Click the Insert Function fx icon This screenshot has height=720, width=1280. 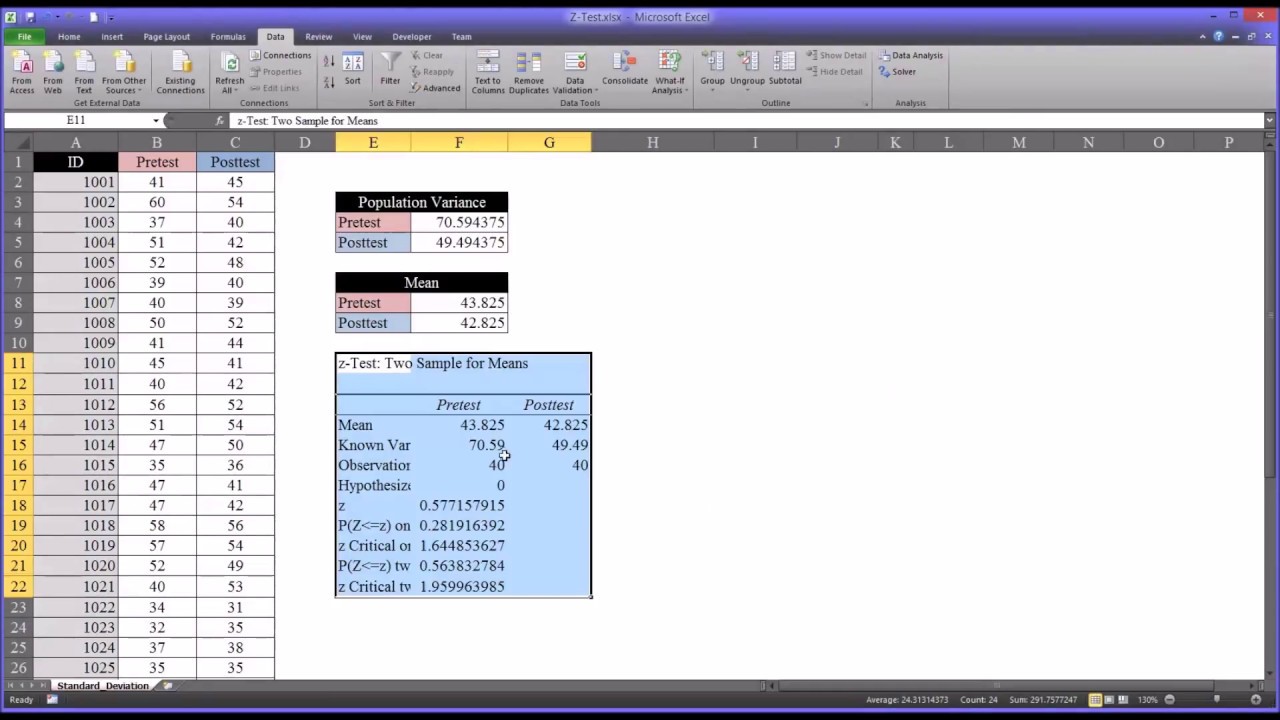click(x=220, y=121)
